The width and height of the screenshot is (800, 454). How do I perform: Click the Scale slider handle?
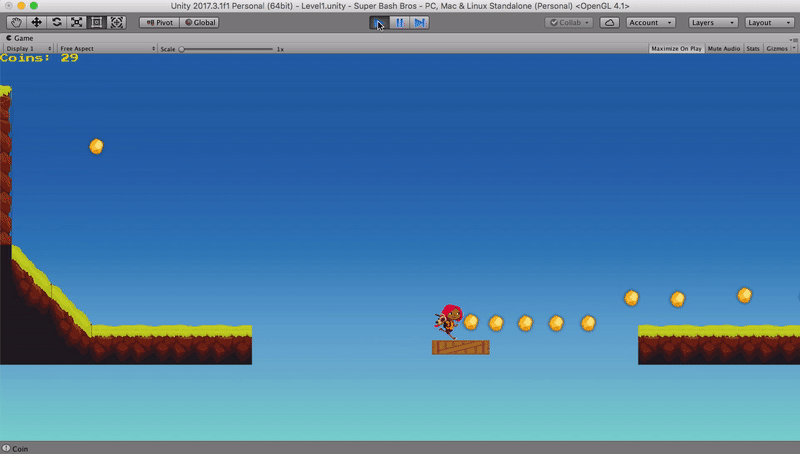point(182,48)
